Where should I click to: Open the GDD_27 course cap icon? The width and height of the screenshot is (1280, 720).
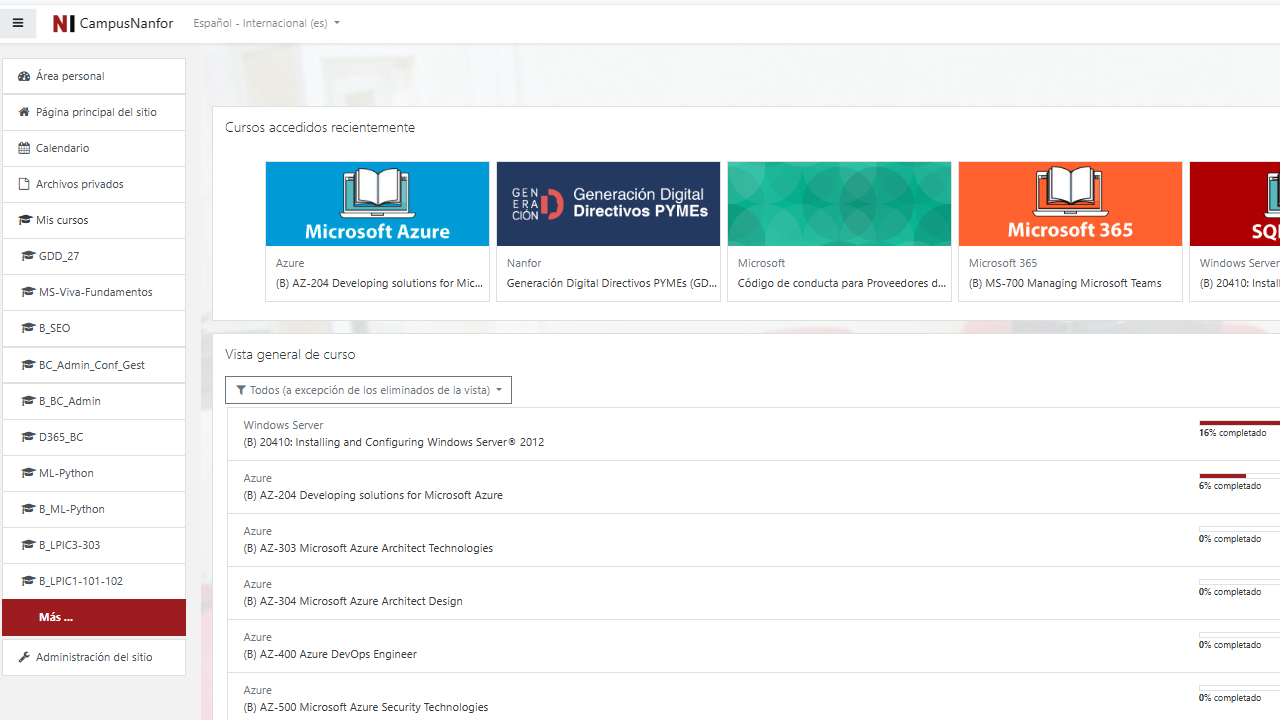coord(28,256)
